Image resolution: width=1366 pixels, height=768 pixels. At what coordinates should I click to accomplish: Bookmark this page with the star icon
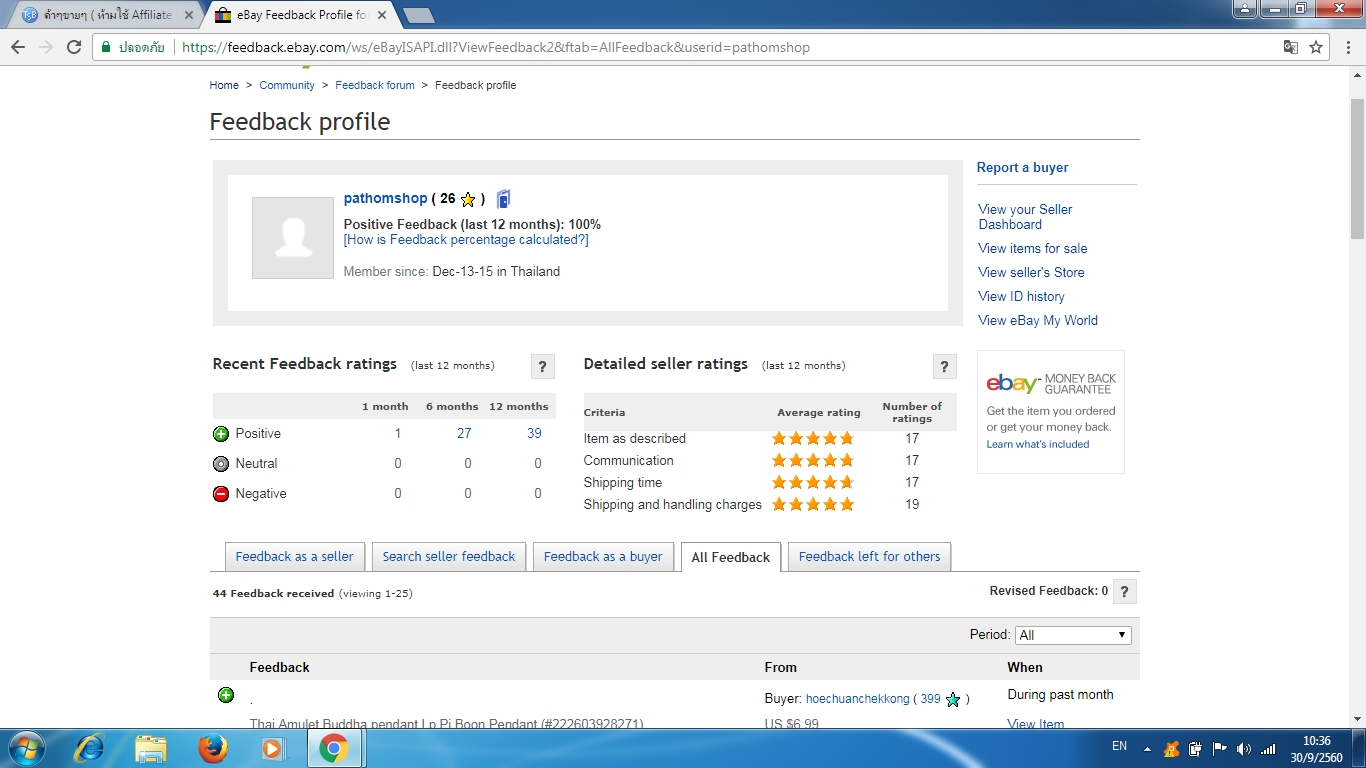(1316, 47)
